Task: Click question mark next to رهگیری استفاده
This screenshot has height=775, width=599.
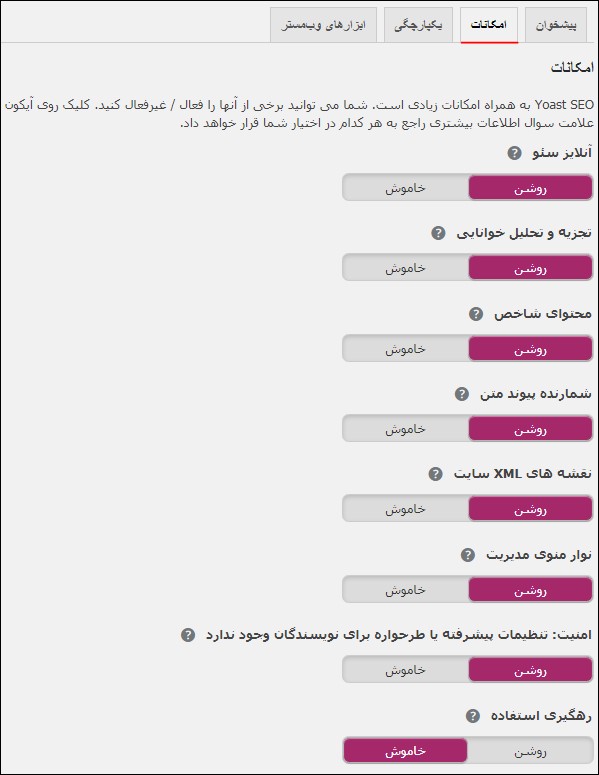Action: click(472, 716)
